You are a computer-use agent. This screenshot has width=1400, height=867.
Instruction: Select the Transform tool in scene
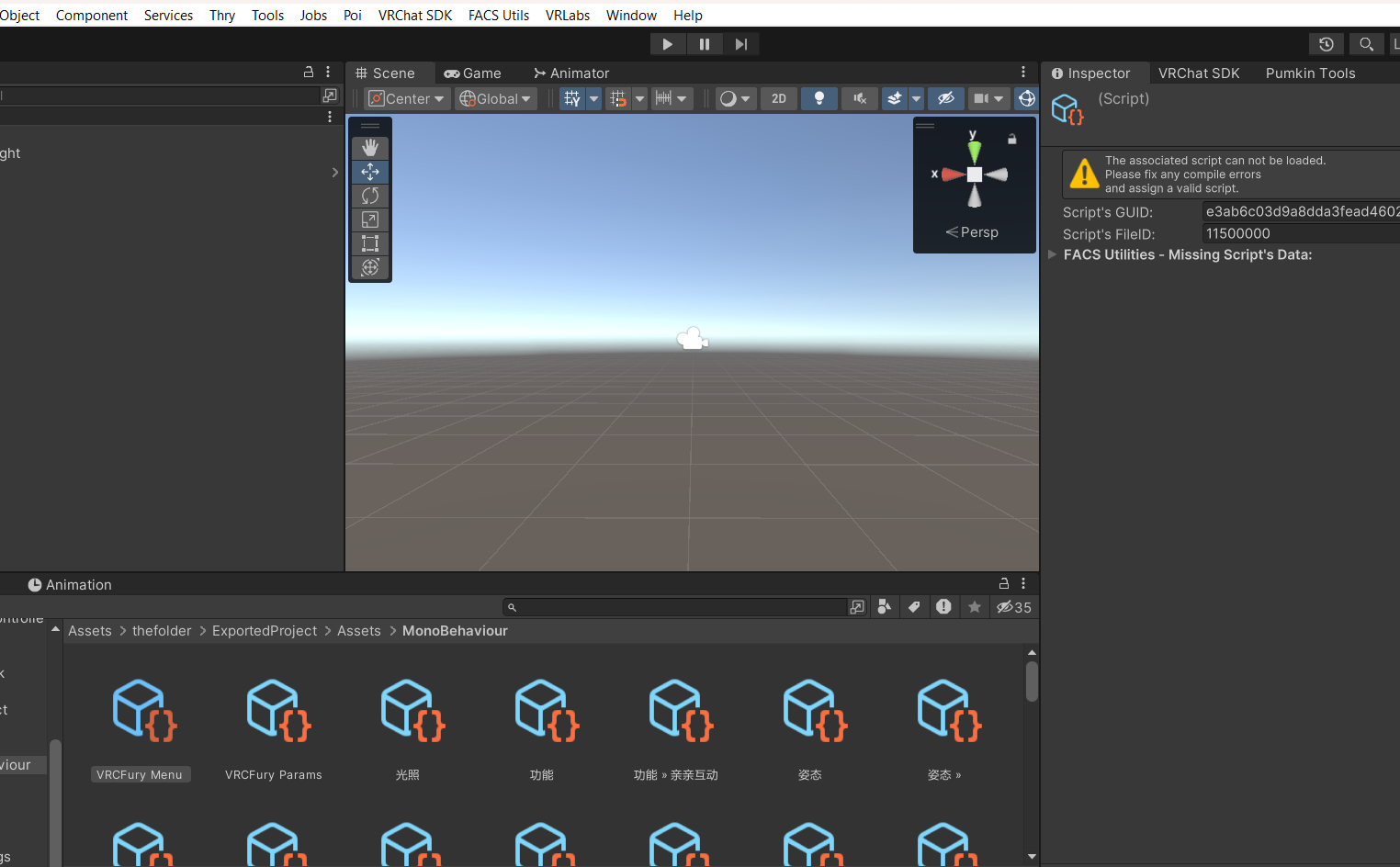coord(370,267)
